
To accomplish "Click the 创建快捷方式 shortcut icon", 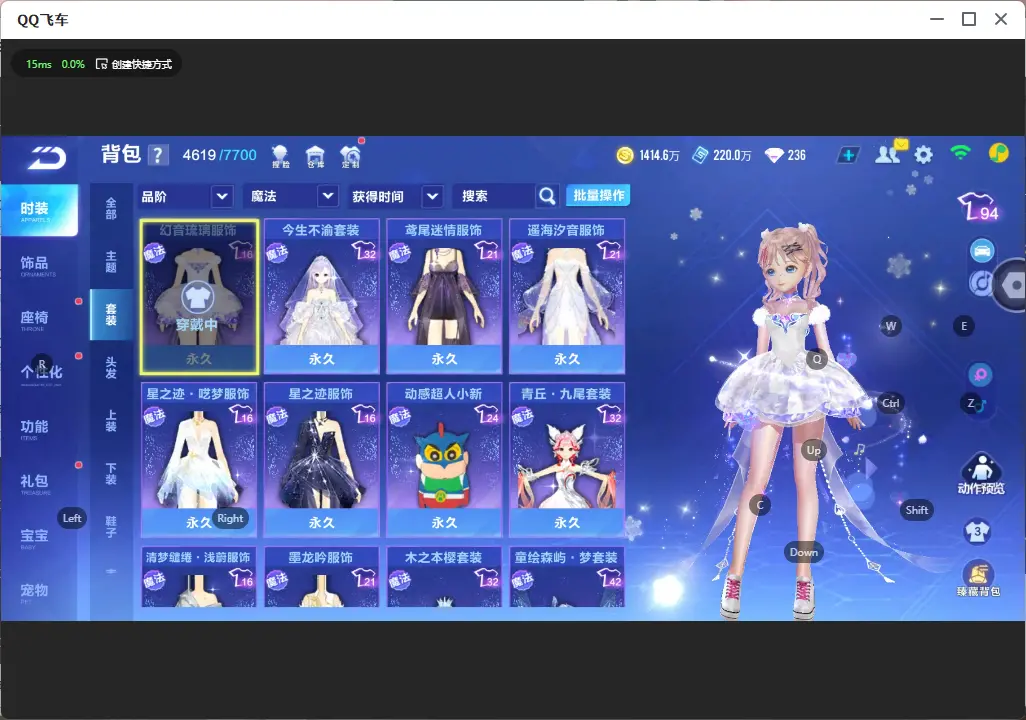I will [x=101, y=64].
